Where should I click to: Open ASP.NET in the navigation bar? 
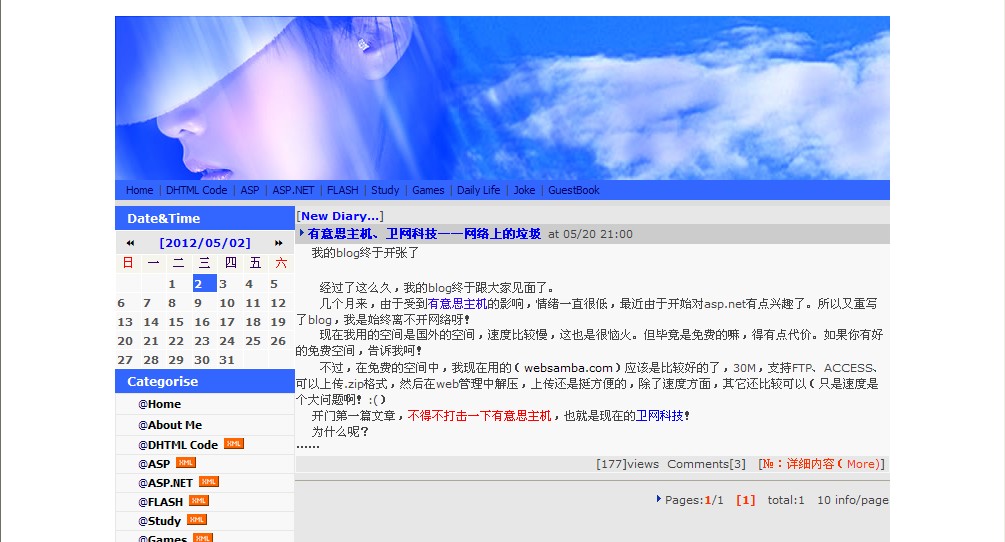pyautogui.click(x=293, y=190)
